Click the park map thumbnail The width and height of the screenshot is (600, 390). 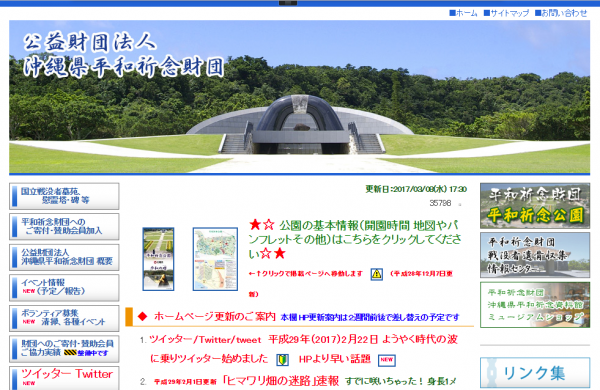coord(215,259)
